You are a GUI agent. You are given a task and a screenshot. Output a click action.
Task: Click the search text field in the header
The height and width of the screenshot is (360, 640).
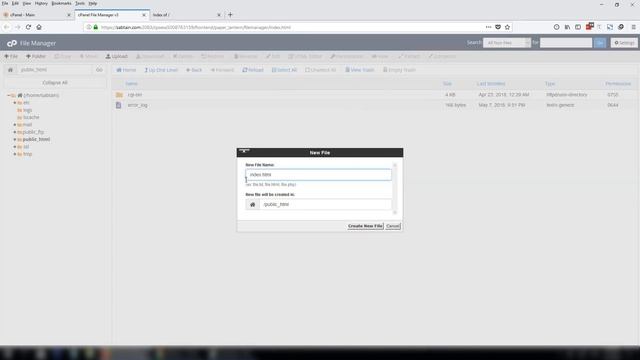tap(566, 42)
